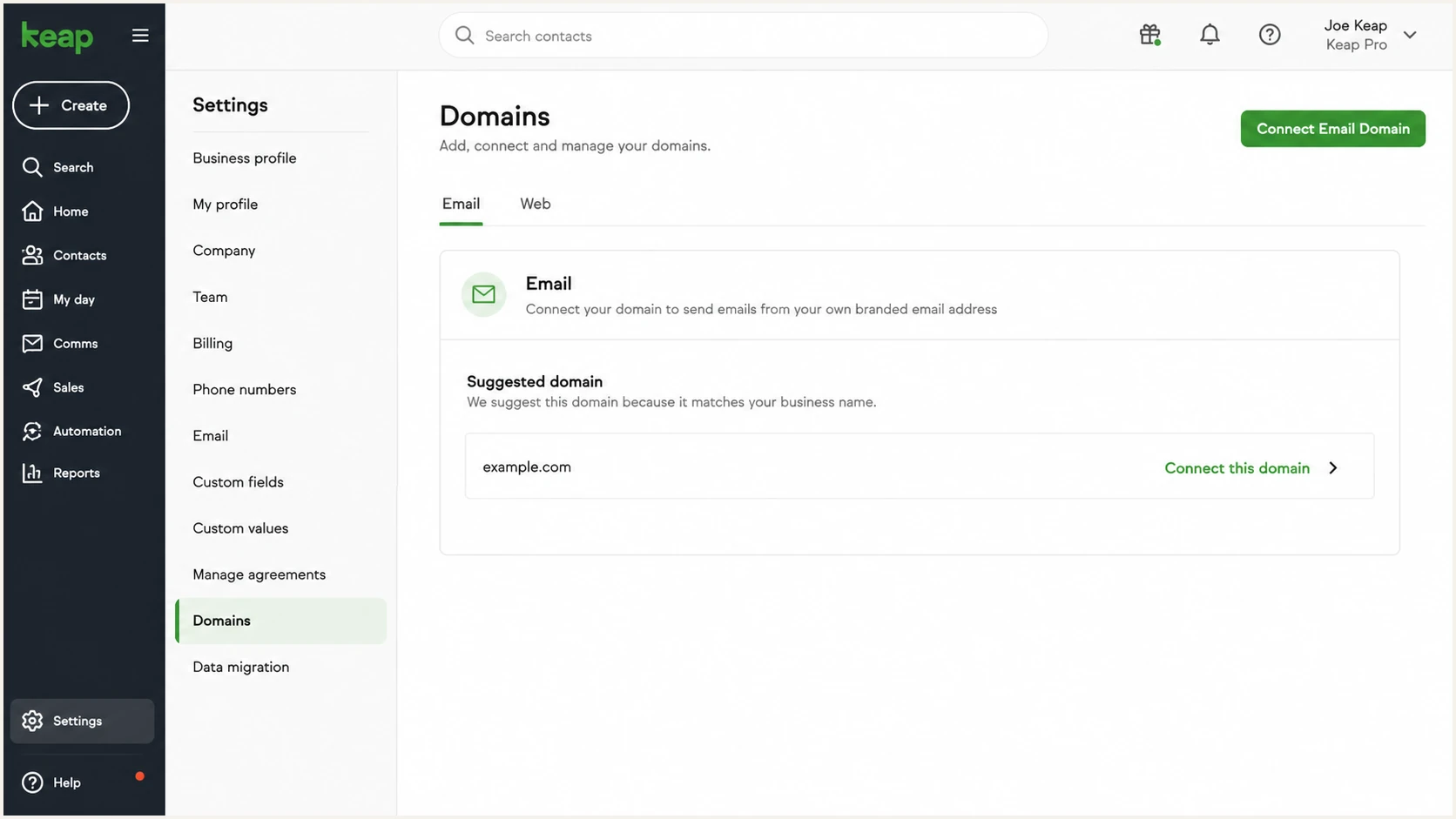The image size is (1456, 819).
Task: Open Custom values settings
Action: (x=240, y=528)
